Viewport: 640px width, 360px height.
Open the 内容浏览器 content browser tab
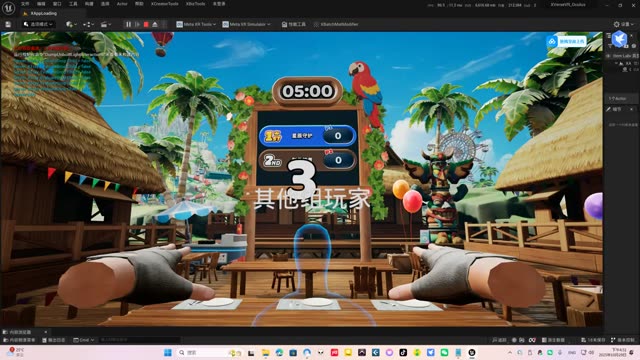point(20,332)
